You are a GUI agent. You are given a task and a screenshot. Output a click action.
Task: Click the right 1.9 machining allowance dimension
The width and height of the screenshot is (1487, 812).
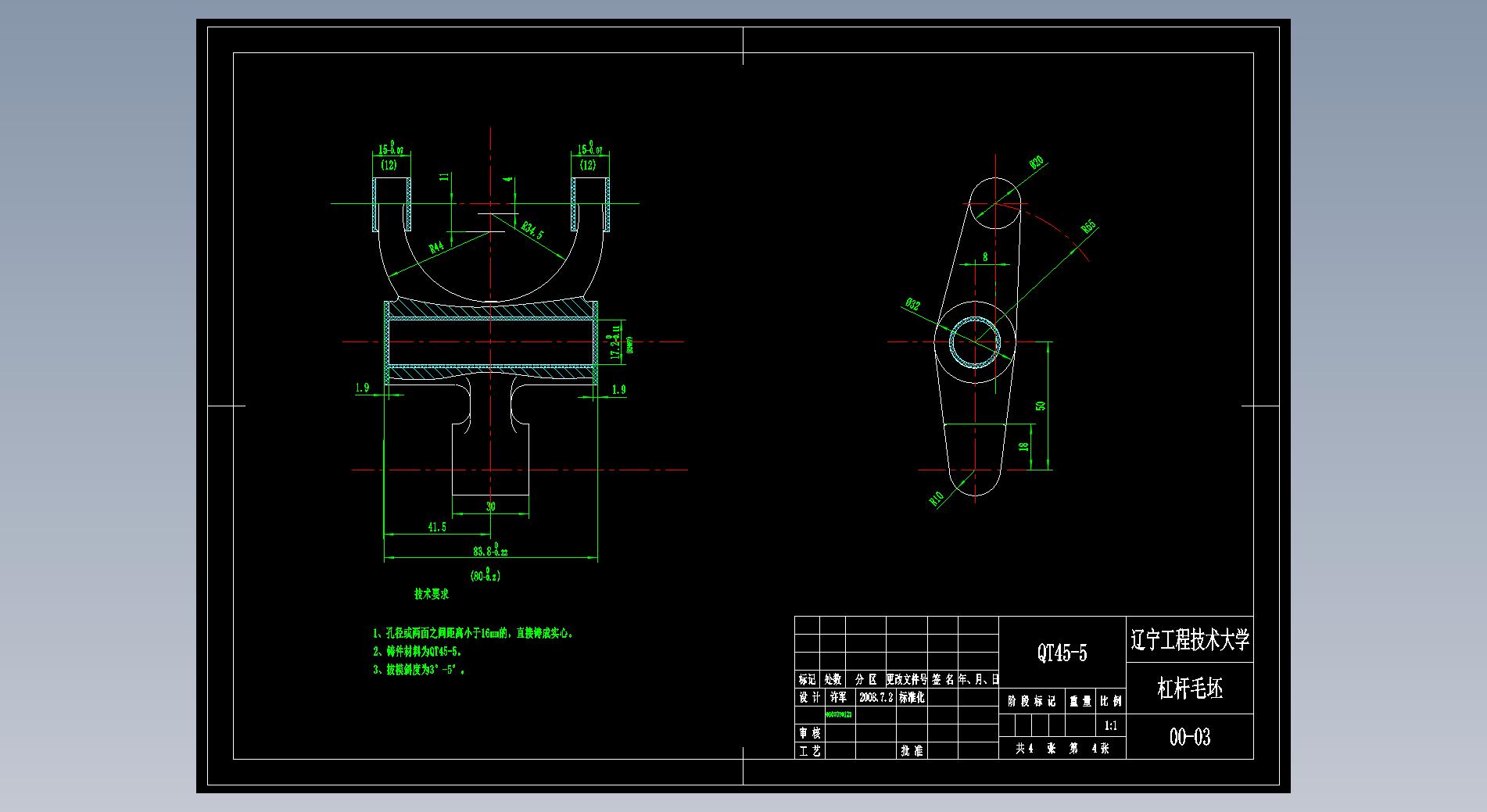(x=618, y=389)
